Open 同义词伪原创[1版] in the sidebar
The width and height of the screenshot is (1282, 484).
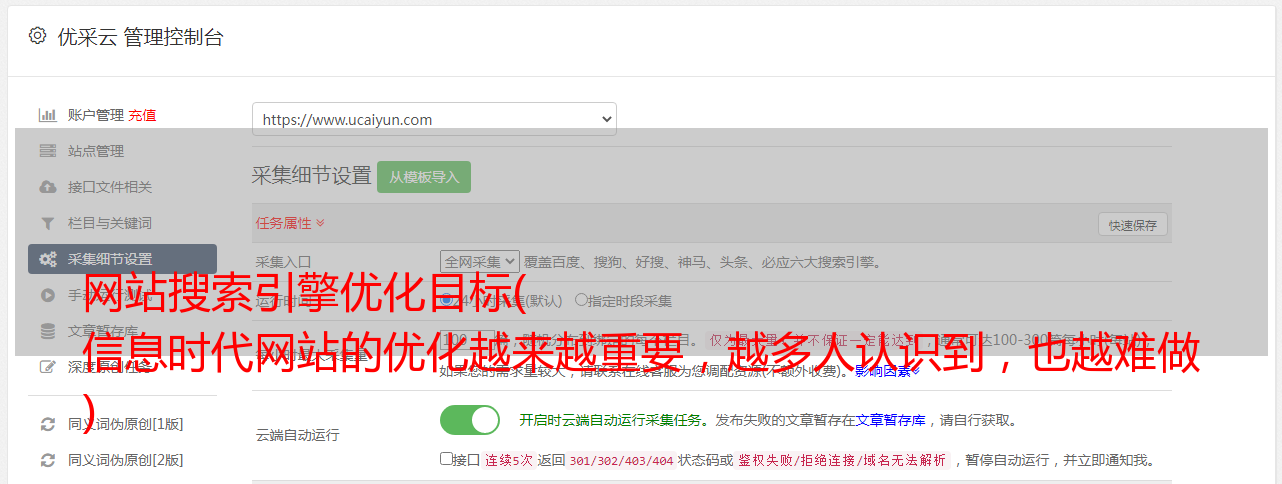pyautogui.click(x=126, y=424)
